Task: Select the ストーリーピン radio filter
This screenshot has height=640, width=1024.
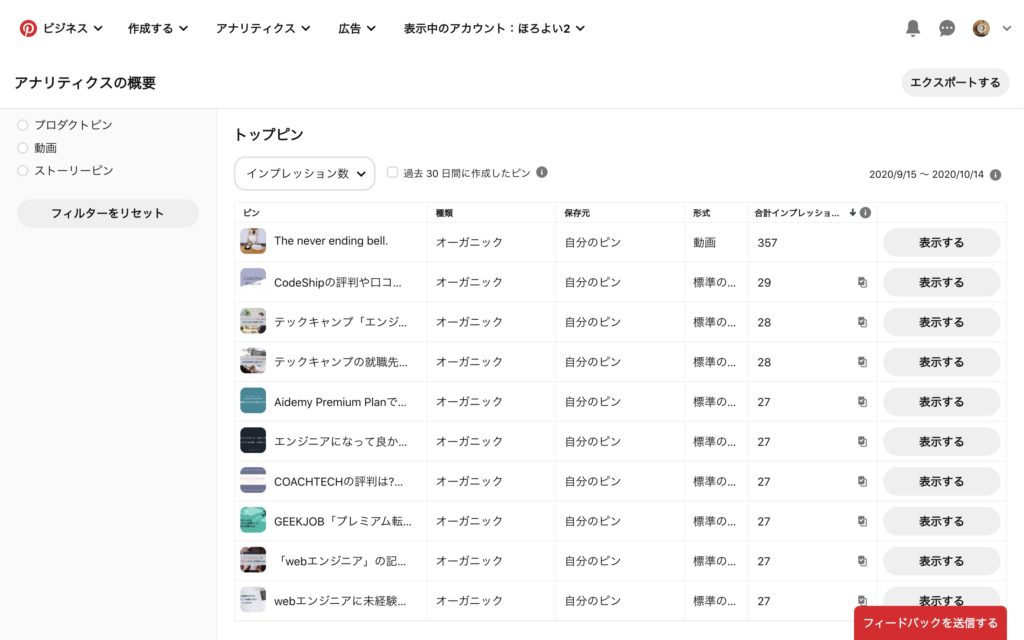Action: [23, 170]
